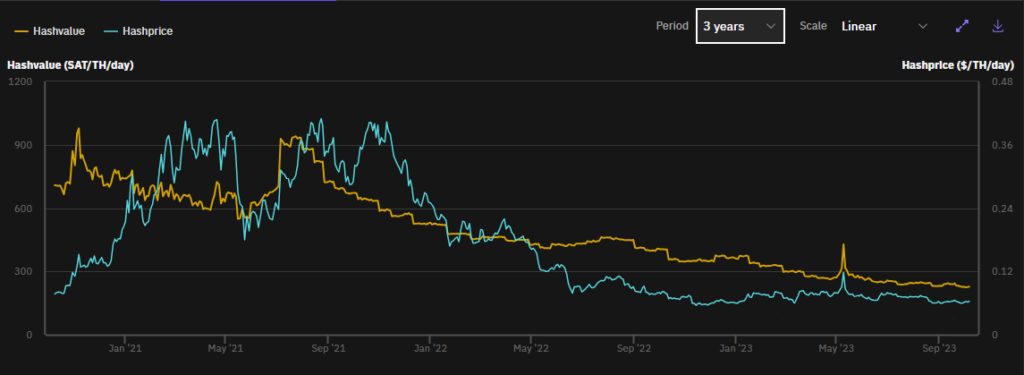Toggle Hashprice series in legend
Image resolution: width=1024 pixels, height=375 pixels.
pyautogui.click(x=137, y=31)
